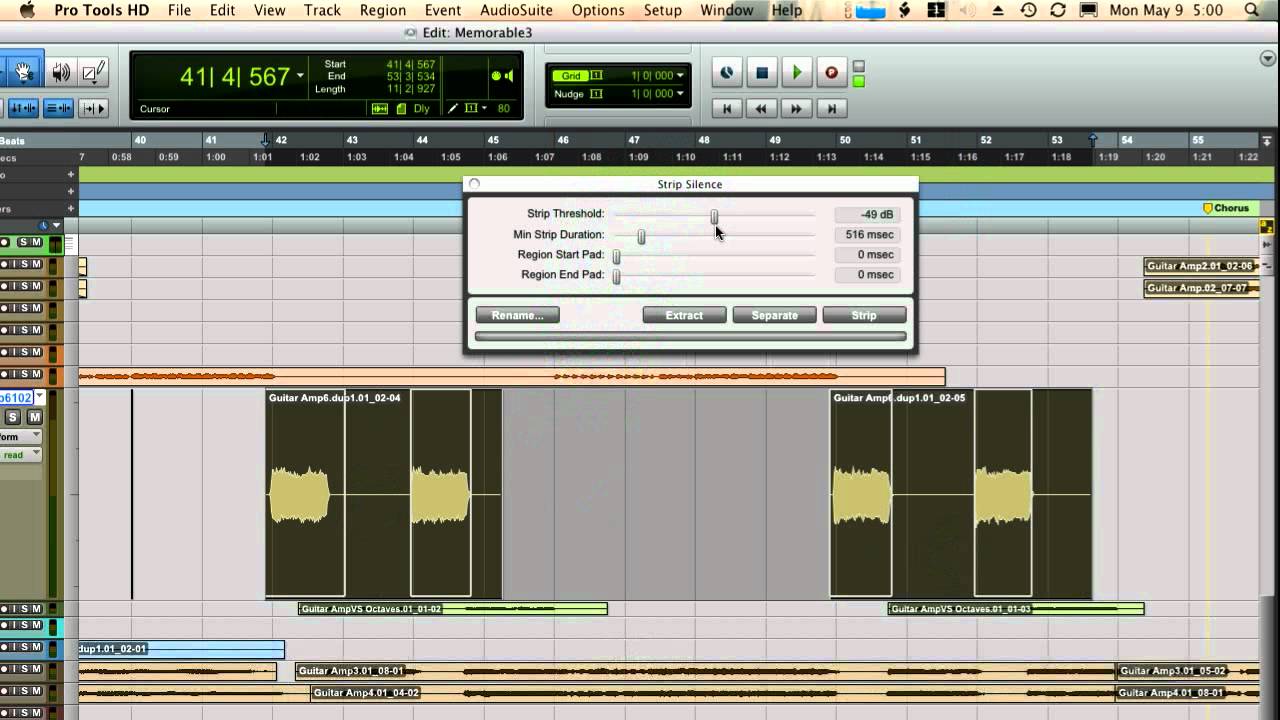Open the read automation mode selector
Screen dimensions: 1280x720
[20, 455]
